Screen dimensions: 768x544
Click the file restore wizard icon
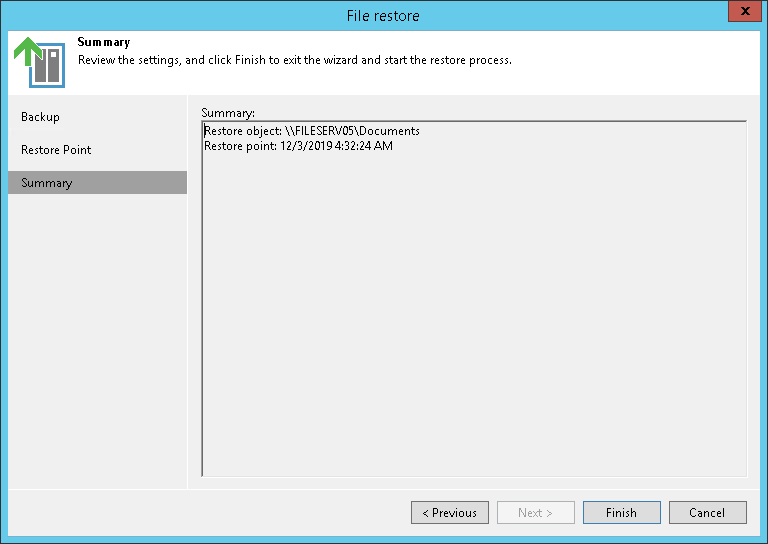(x=40, y=62)
